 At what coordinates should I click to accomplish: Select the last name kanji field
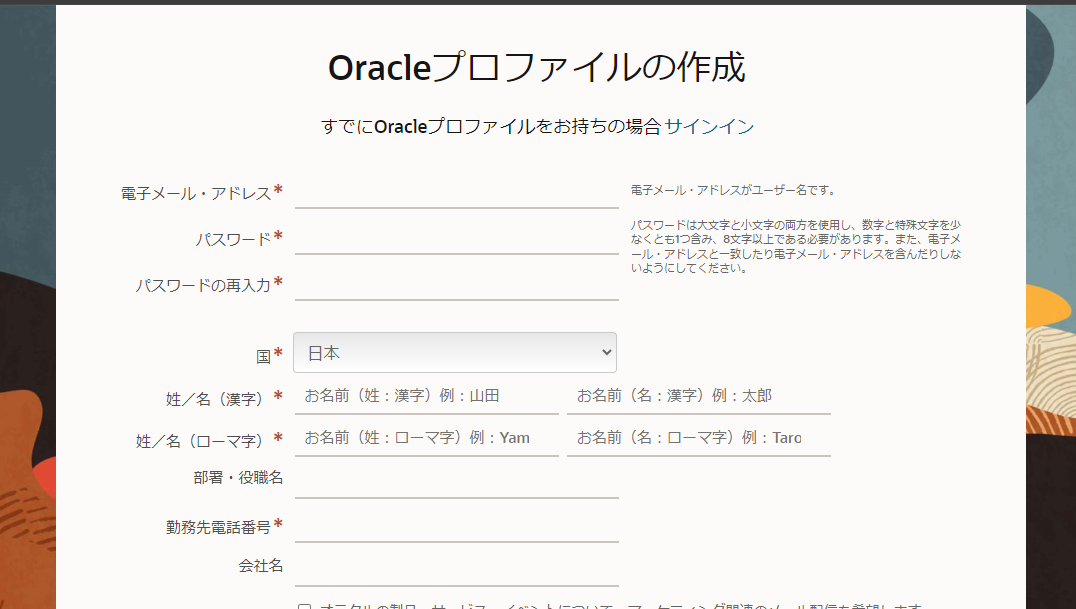[426, 396]
